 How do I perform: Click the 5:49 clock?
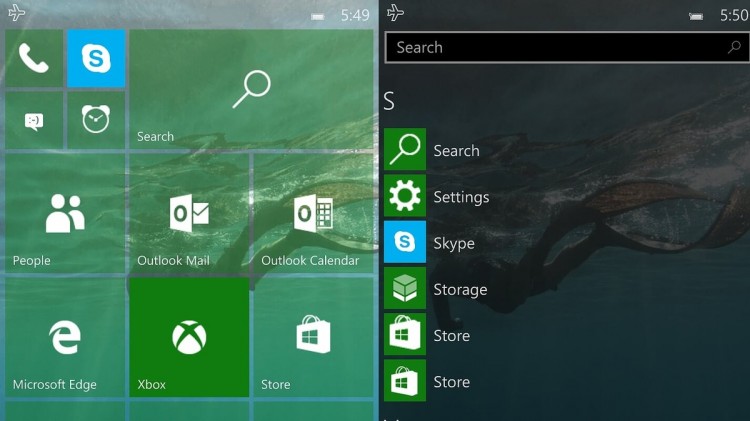pyautogui.click(x=355, y=15)
